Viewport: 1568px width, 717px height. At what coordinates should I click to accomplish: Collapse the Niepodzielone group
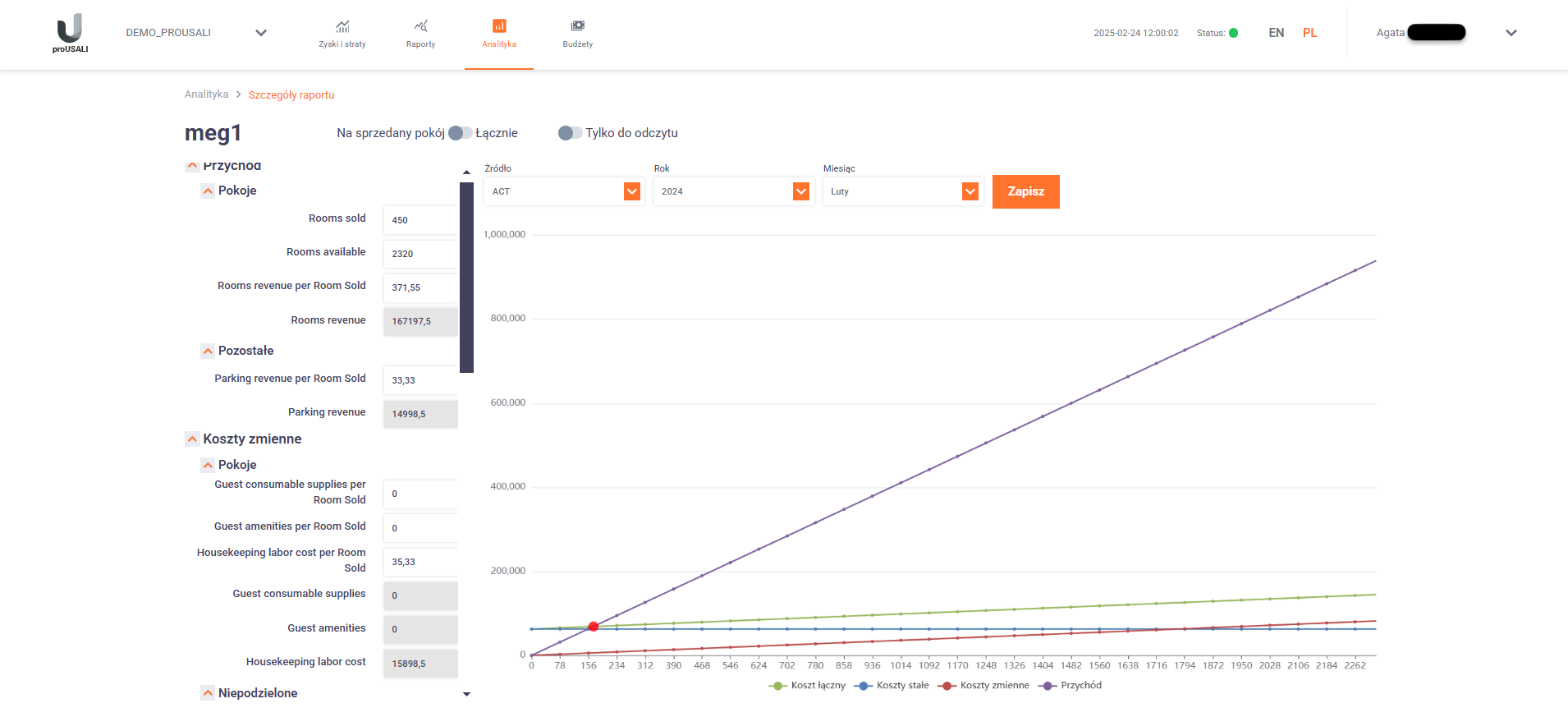click(208, 693)
